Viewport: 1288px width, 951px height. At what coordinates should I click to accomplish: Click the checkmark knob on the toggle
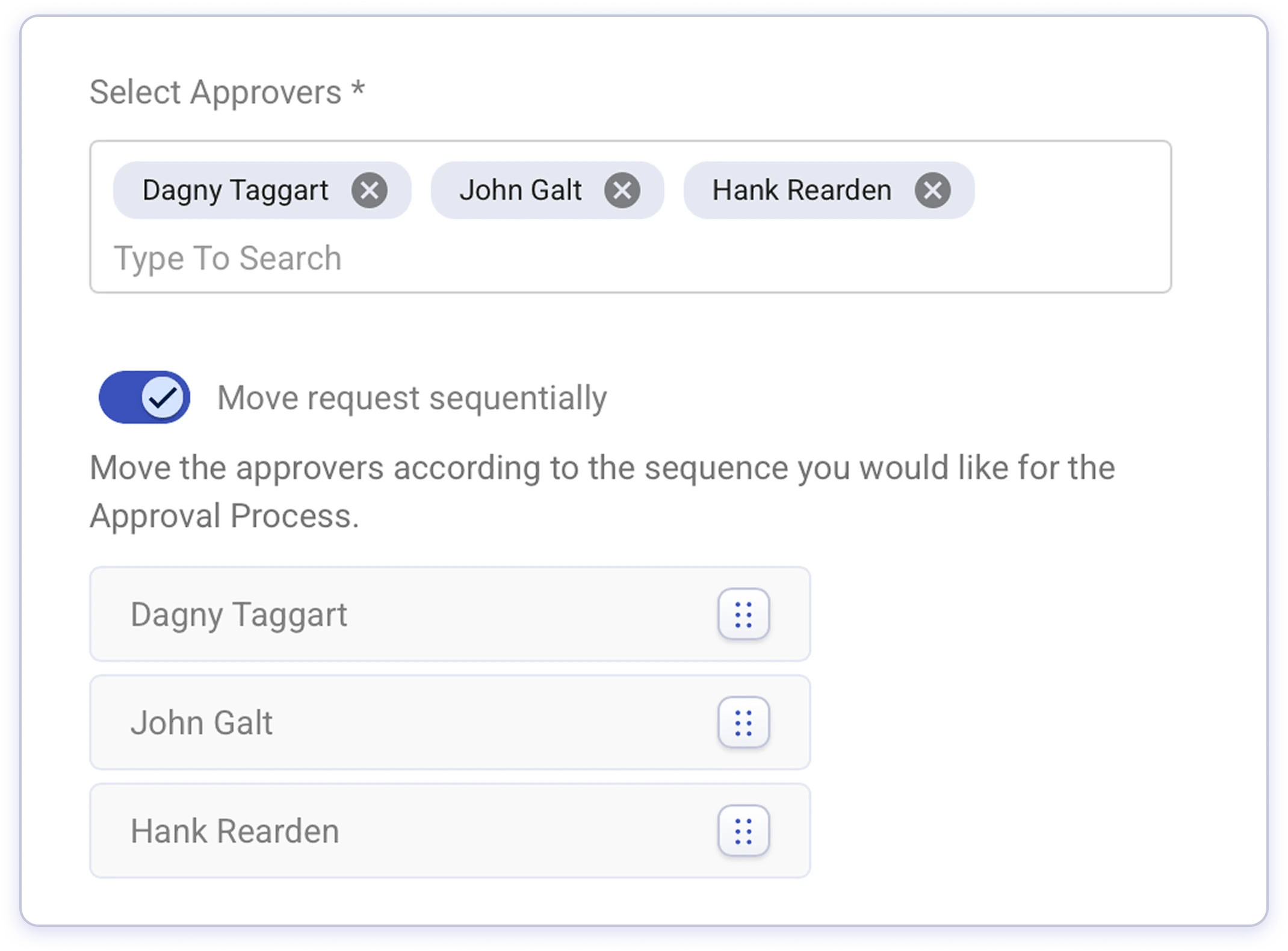point(163,397)
